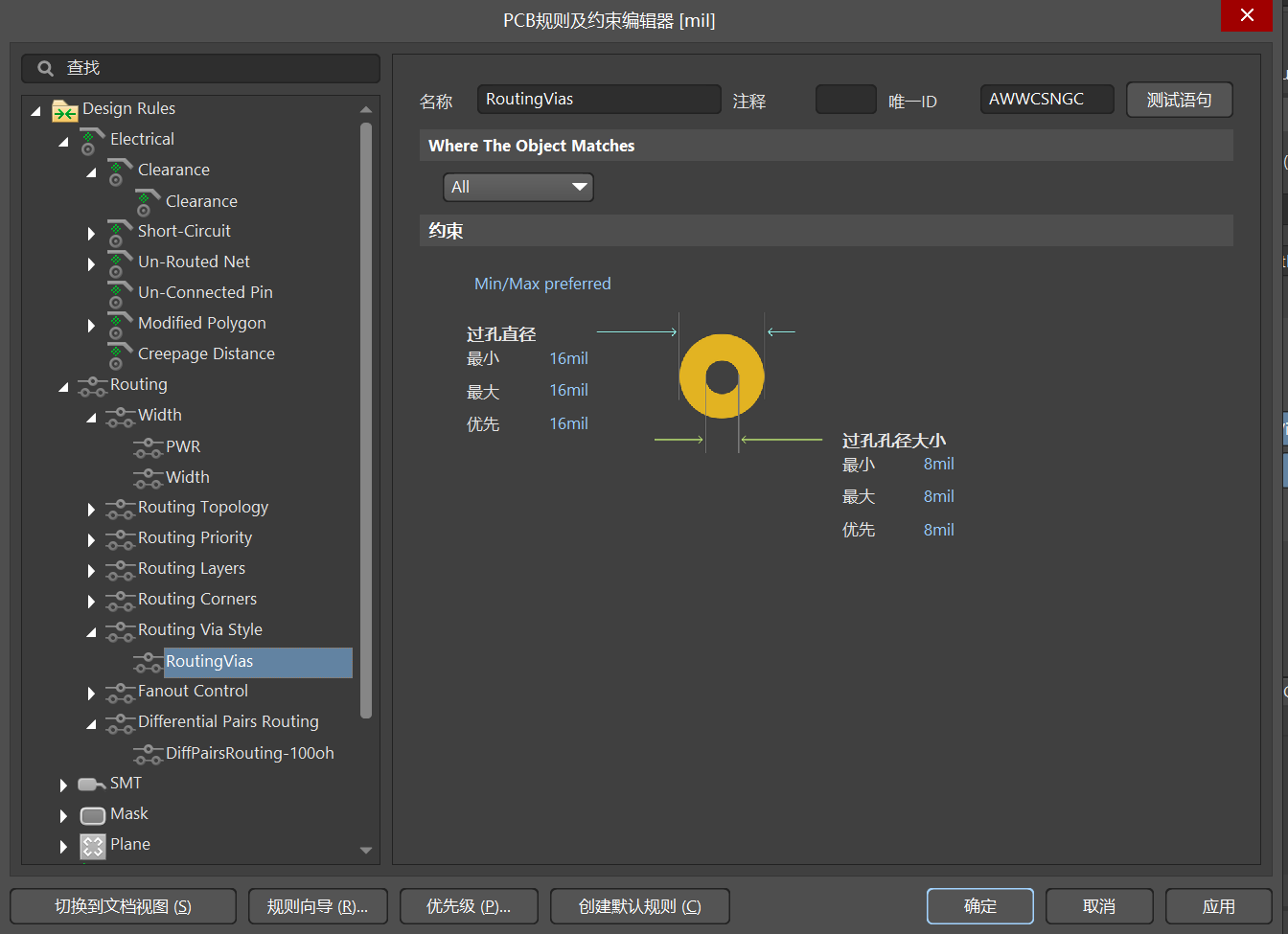Open the 规则向导 wizard
Image resolution: width=1288 pixels, height=934 pixels.
(318, 906)
